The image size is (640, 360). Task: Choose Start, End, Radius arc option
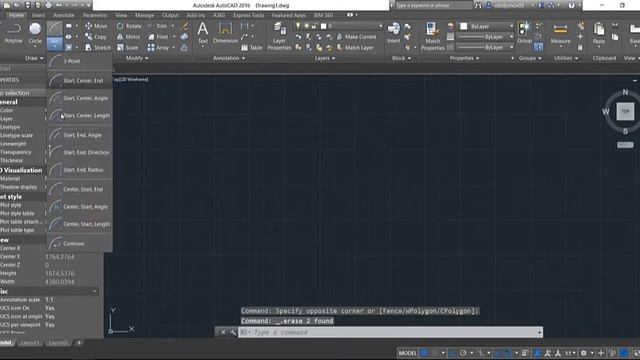pyautogui.click(x=80, y=170)
